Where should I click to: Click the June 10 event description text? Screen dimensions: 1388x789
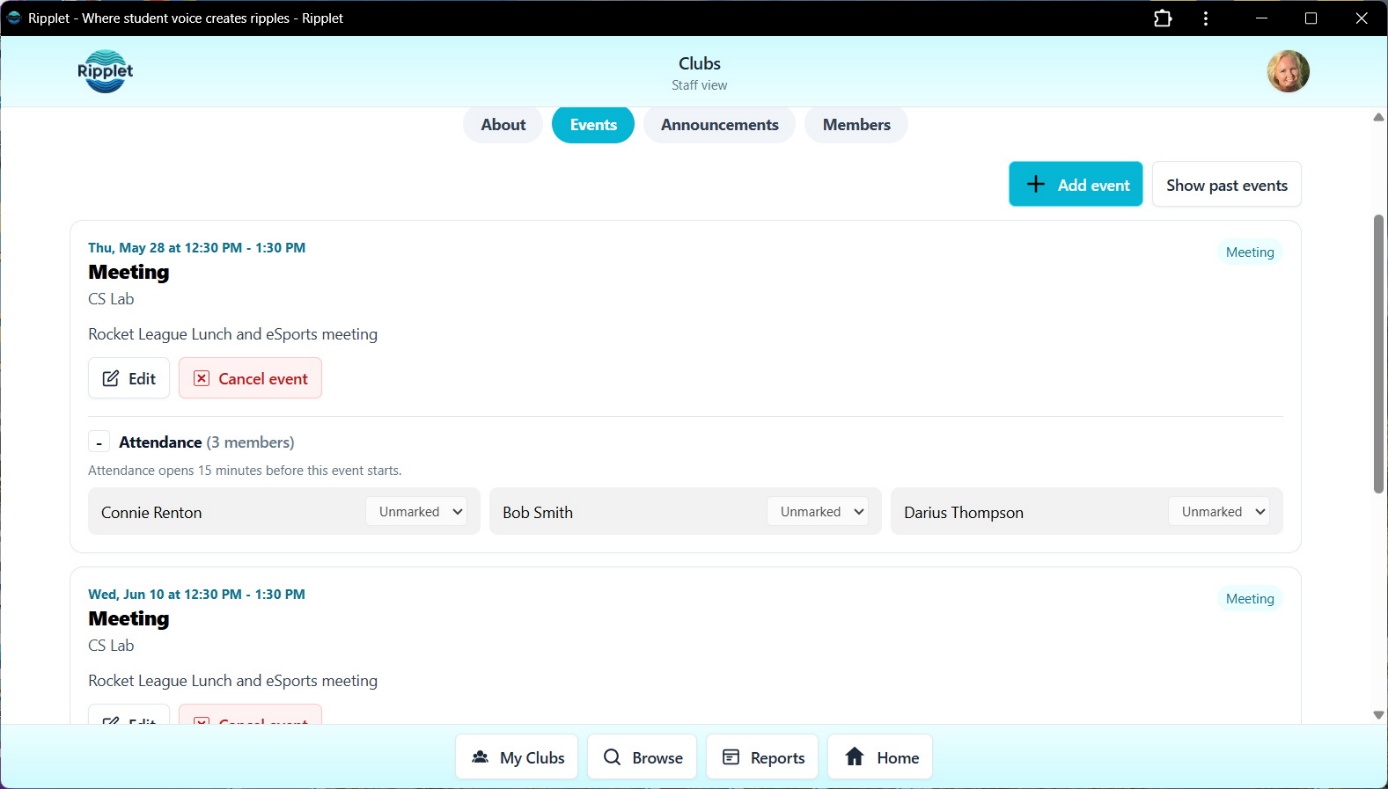pos(233,681)
